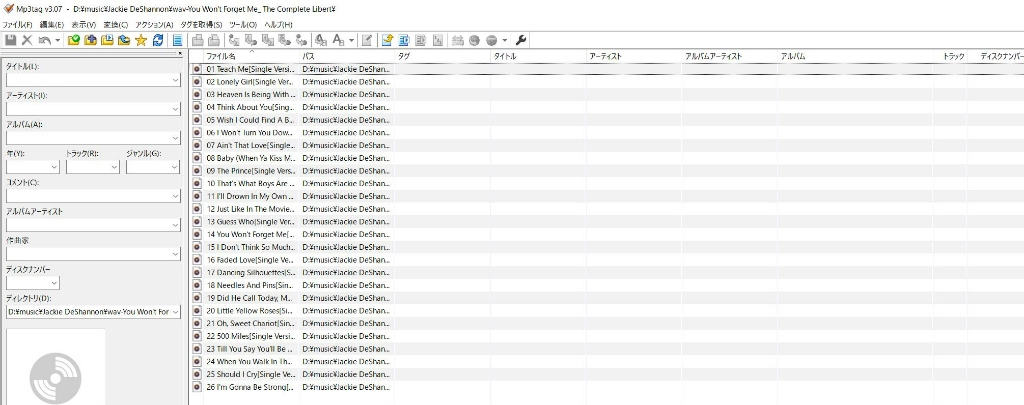Open the 表示(V) menu

click(x=84, y=25)
